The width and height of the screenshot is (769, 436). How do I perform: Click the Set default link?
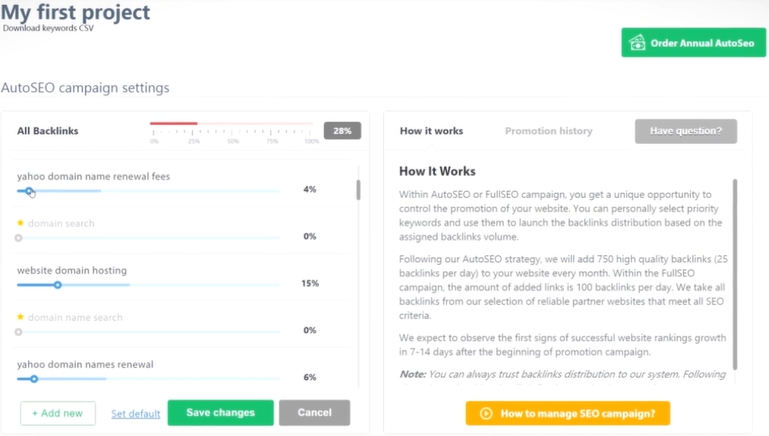coord(135,414)
